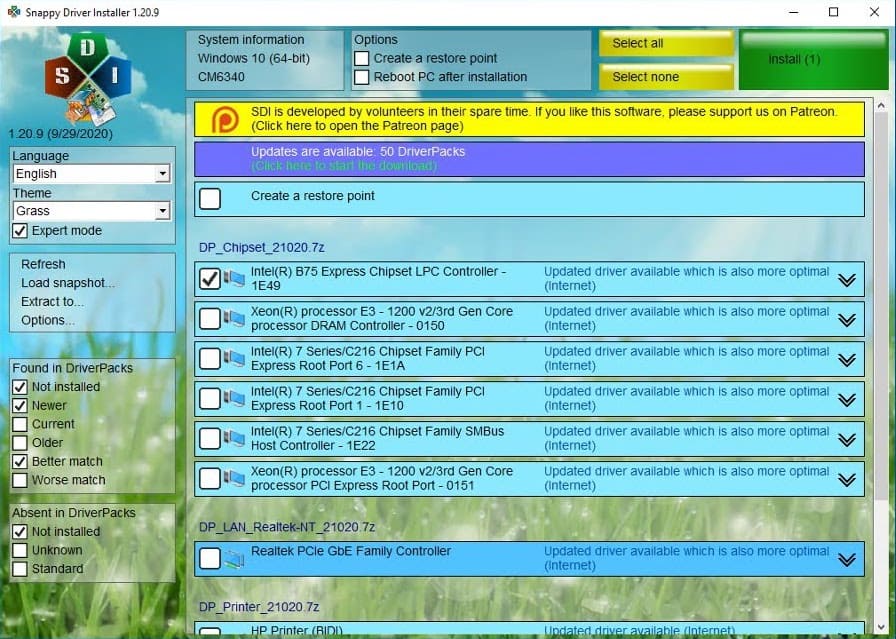The width and height of the screenshot is (896, 639).
Task: Click the Select all button
Action: tap(665, 44)
